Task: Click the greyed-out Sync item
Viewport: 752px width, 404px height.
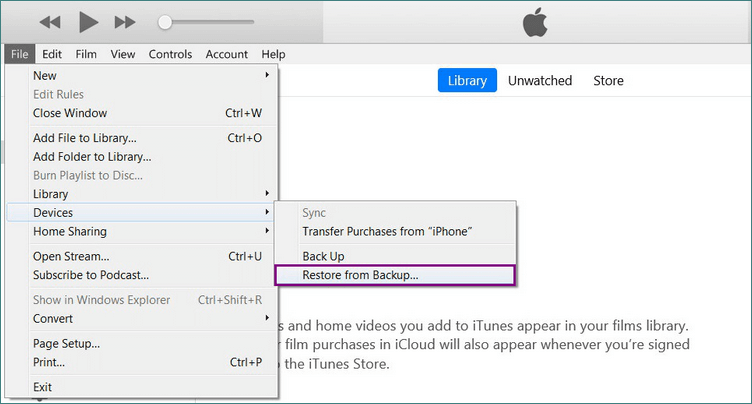Action: (395, 213)
